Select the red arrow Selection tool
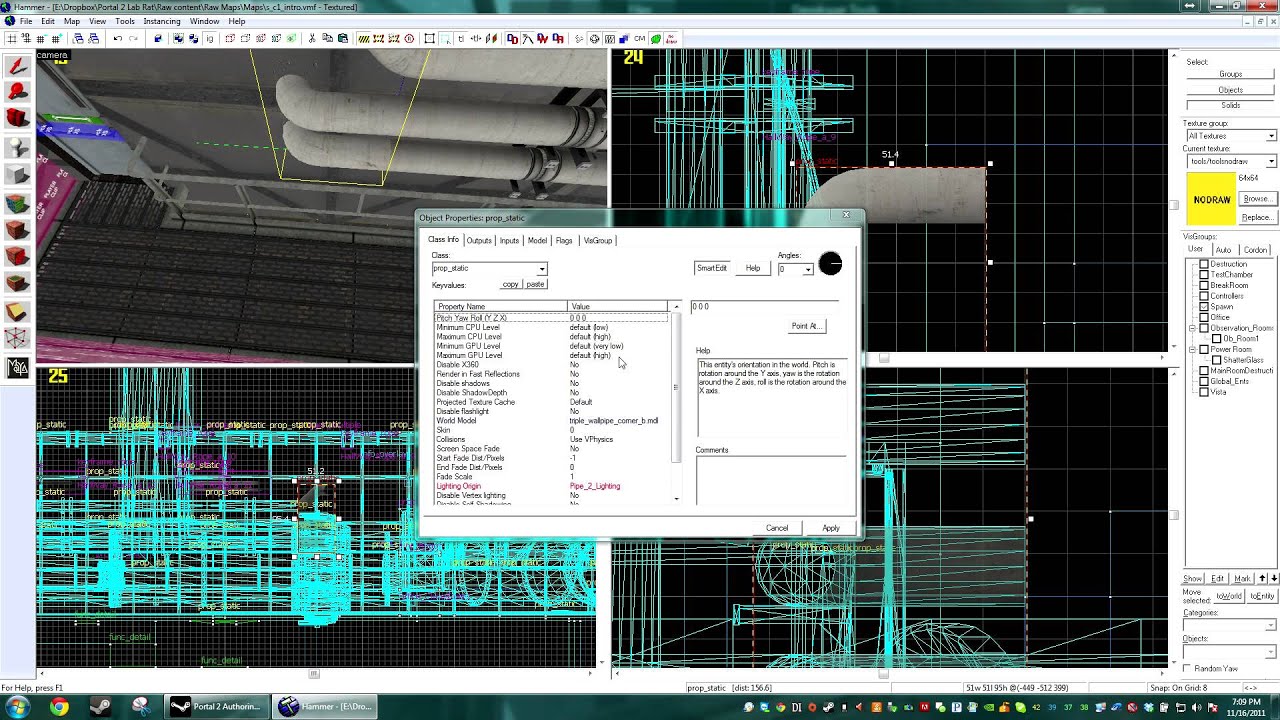The height and width of the screenshot is (720, 1280). [x=17, y=66]
